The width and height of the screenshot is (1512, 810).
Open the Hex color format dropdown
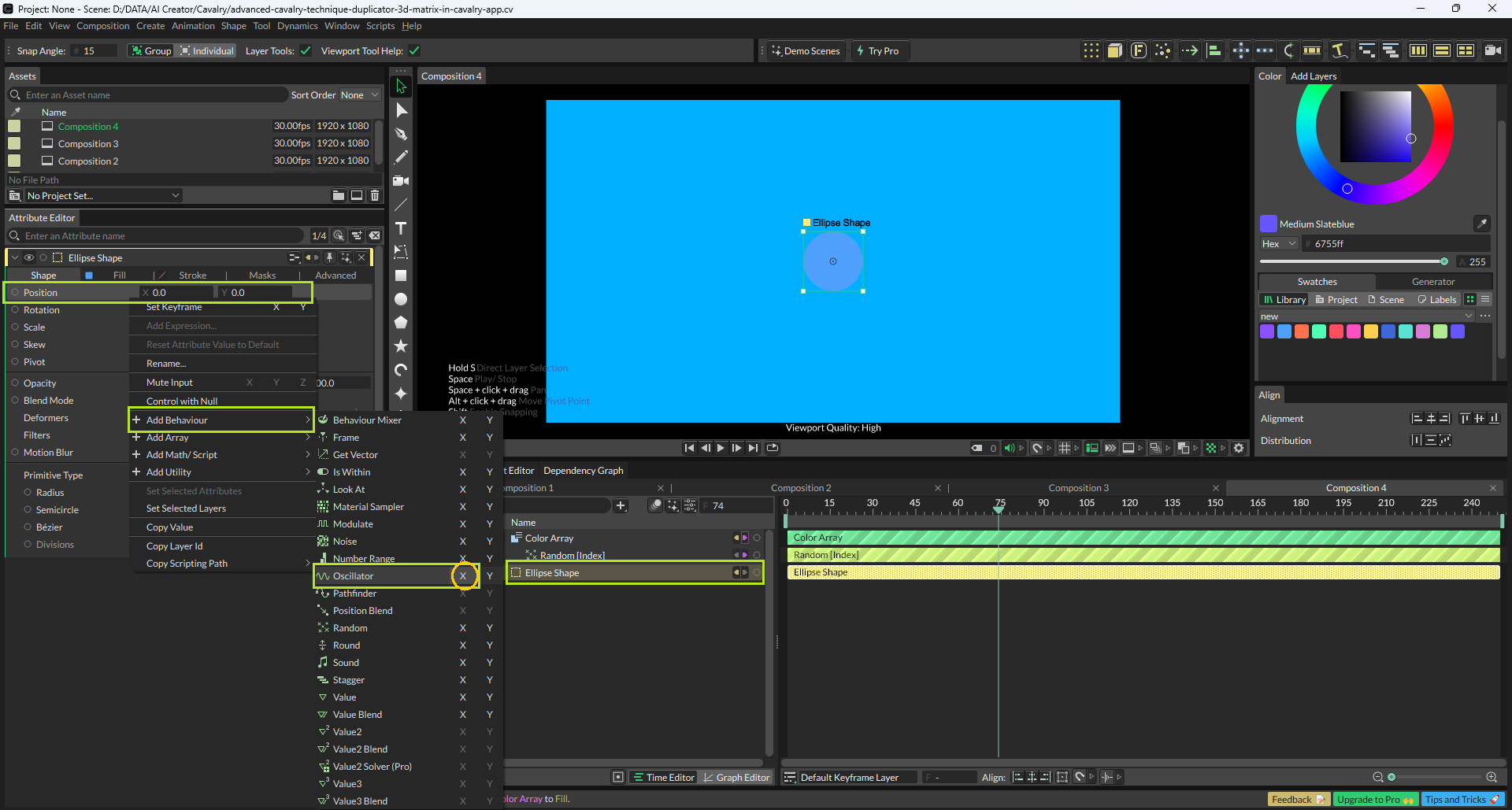tap(1279, 244)
